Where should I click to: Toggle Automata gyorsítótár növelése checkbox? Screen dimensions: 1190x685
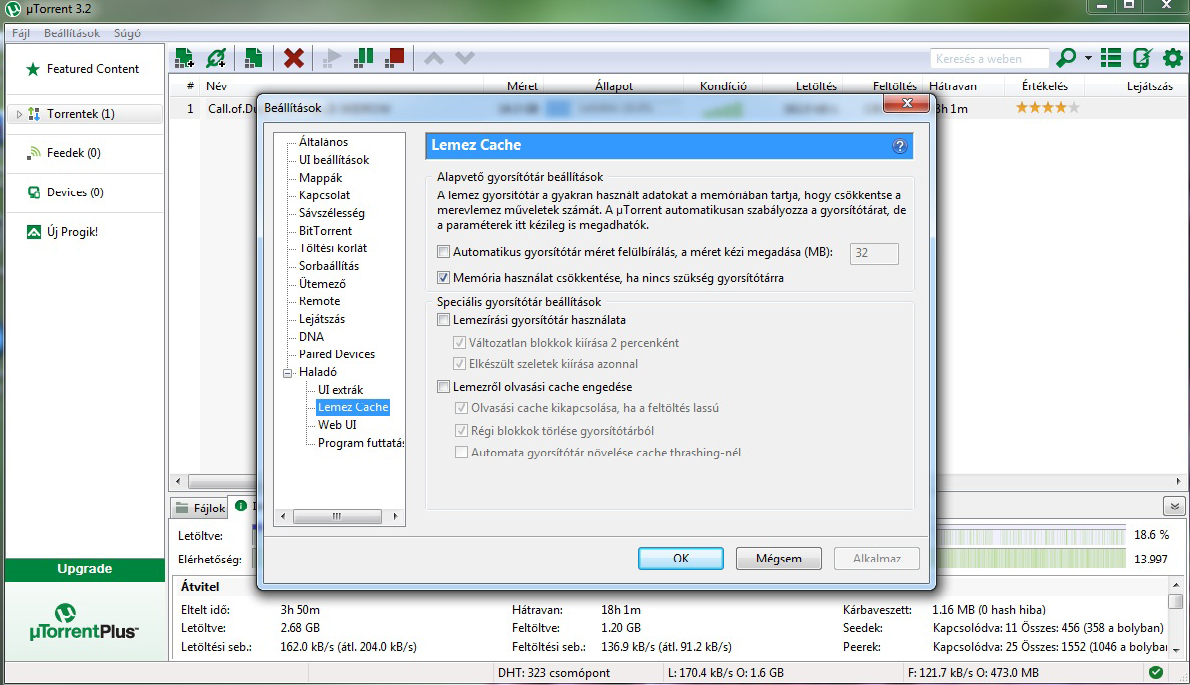coord(461,452)
